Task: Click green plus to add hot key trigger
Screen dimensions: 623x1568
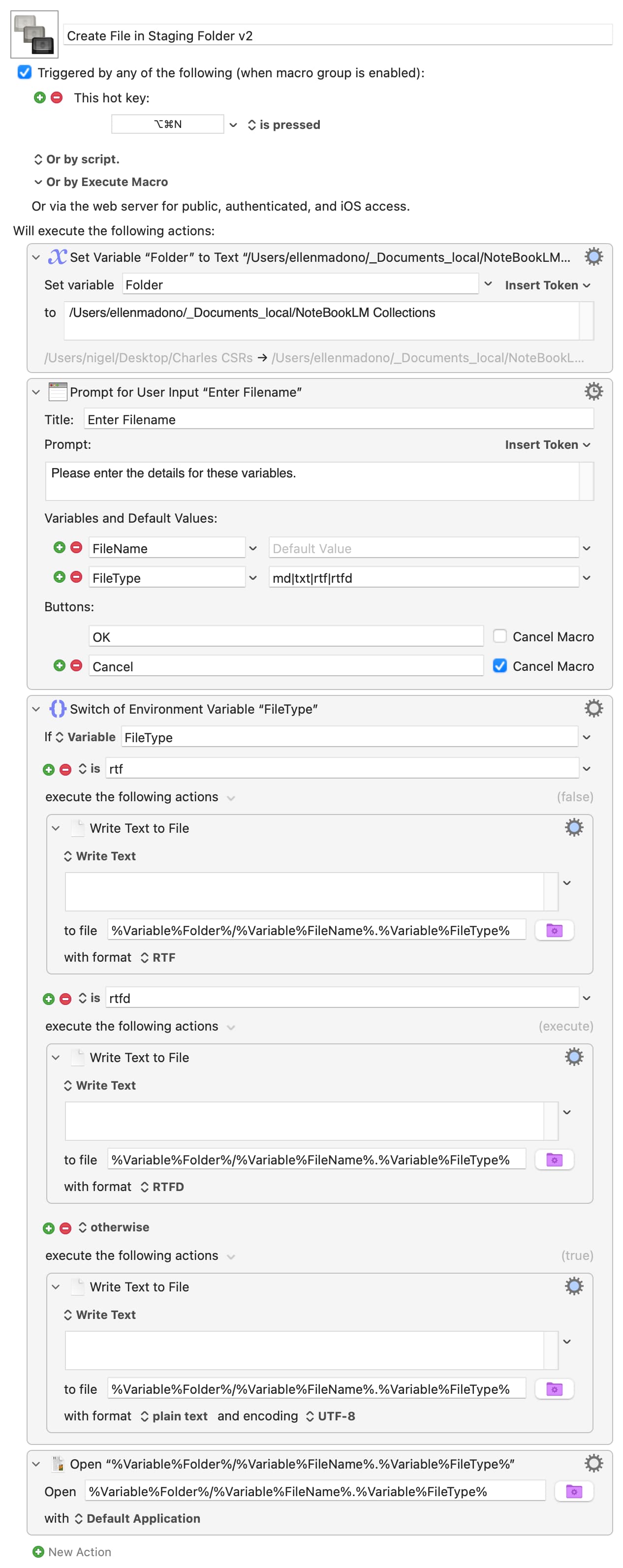Action: [x=39, y=97]
